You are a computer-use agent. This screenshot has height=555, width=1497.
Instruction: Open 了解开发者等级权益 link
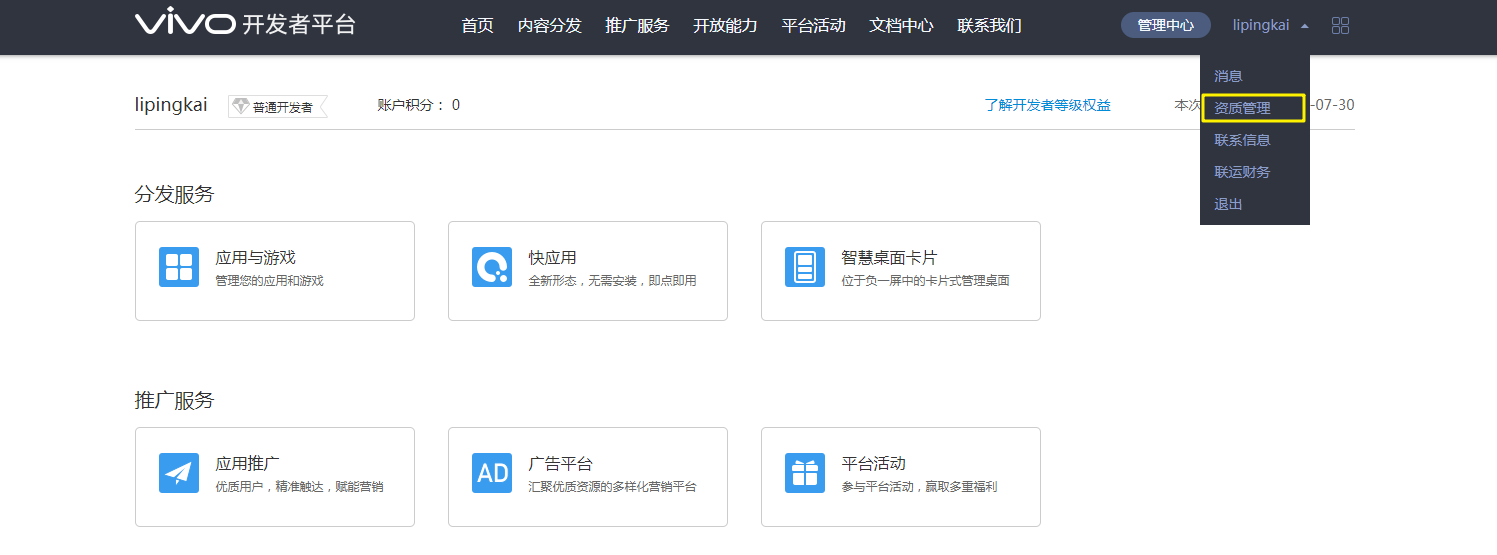[x=1047, y=105]
